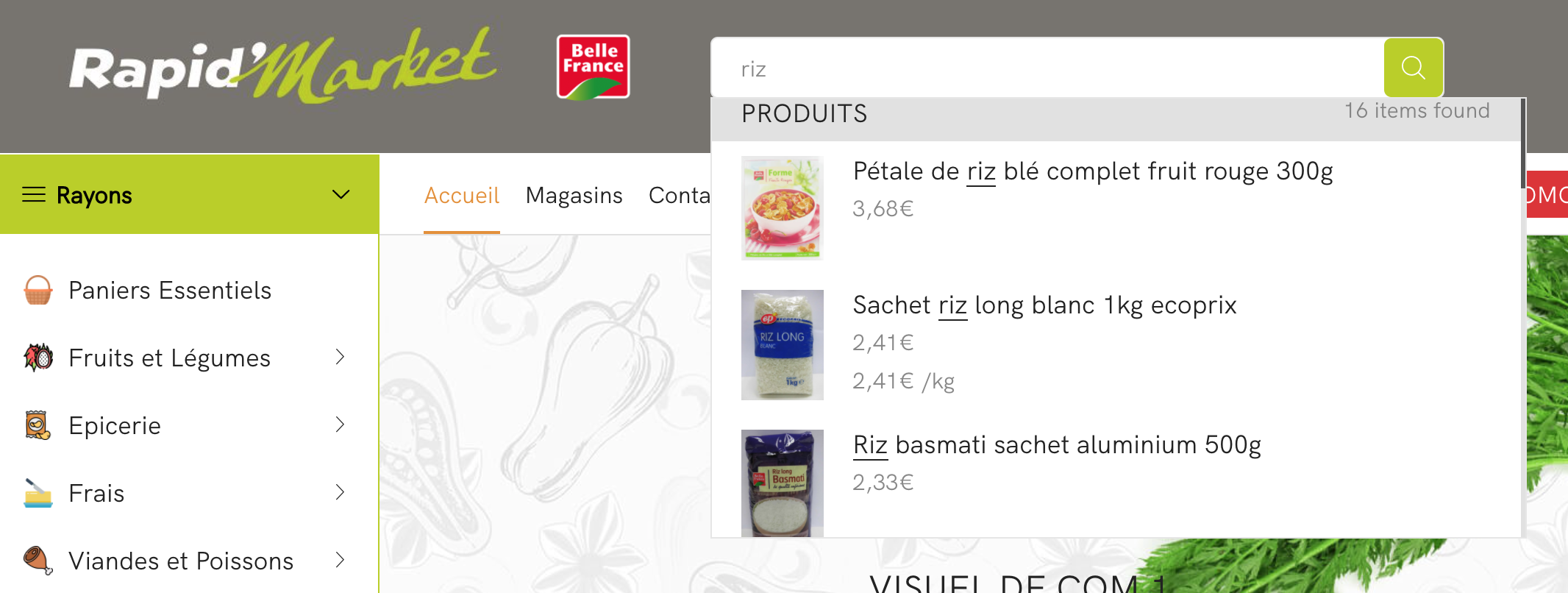This screenshot has height=593, width=1568.
Task: Expand the Fruits et Légumes submenu arrow
Action: (340, 357)
